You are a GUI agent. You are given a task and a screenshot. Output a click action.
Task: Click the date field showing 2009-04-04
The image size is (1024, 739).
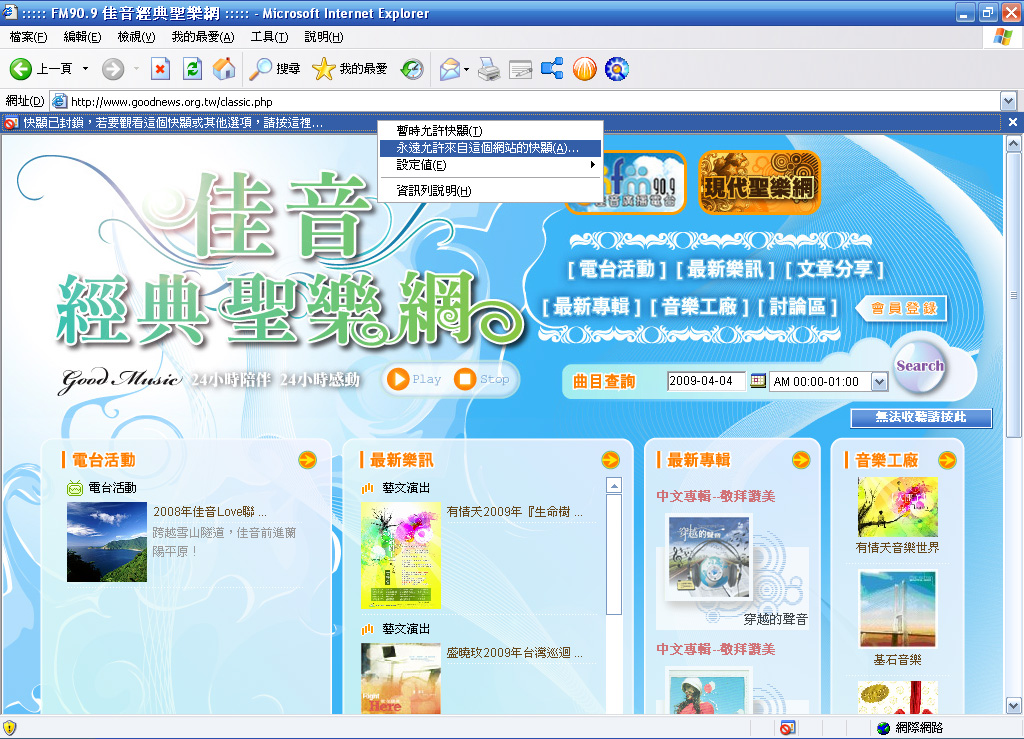click(706, 381)
